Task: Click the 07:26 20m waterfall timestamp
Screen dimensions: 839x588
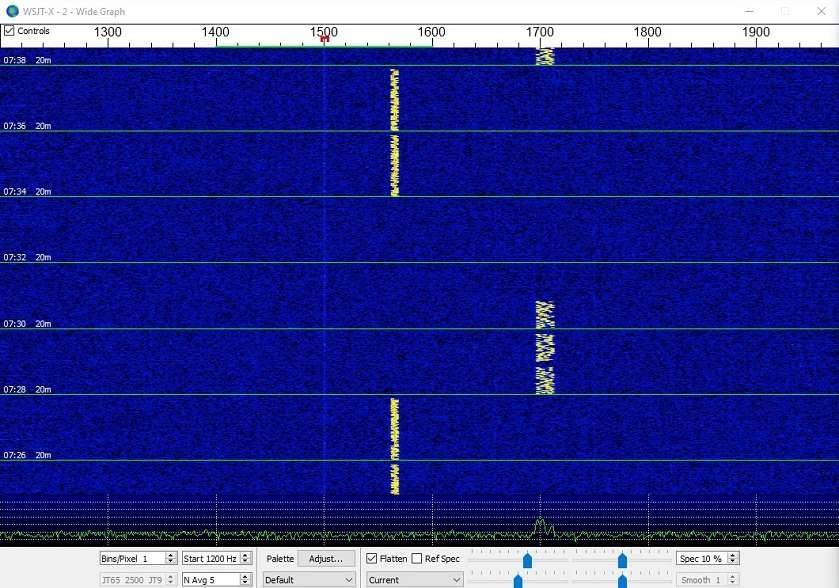Action: pos(27,455)
